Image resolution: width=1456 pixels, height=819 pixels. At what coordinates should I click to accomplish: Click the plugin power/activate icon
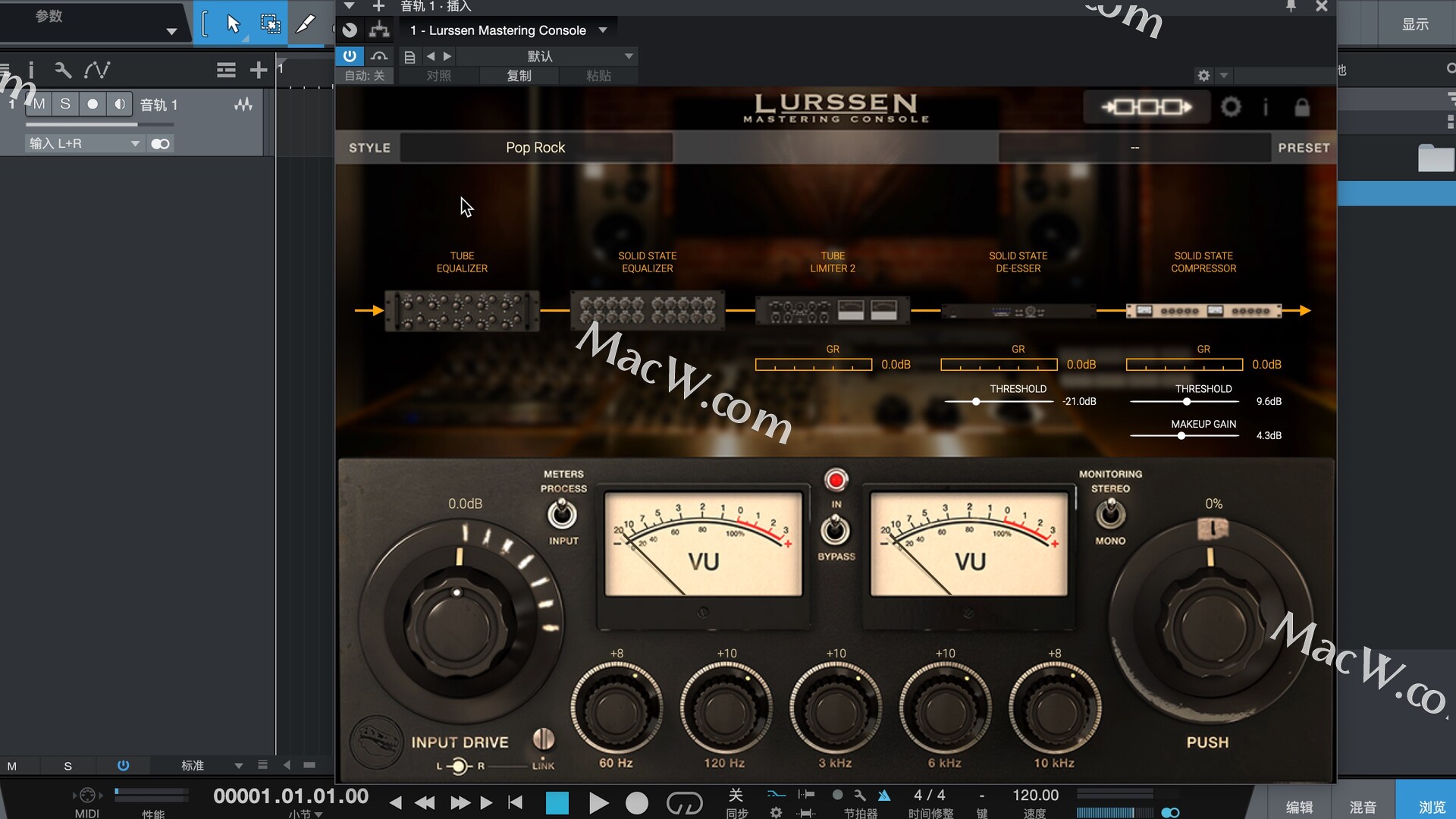point(350,56)
